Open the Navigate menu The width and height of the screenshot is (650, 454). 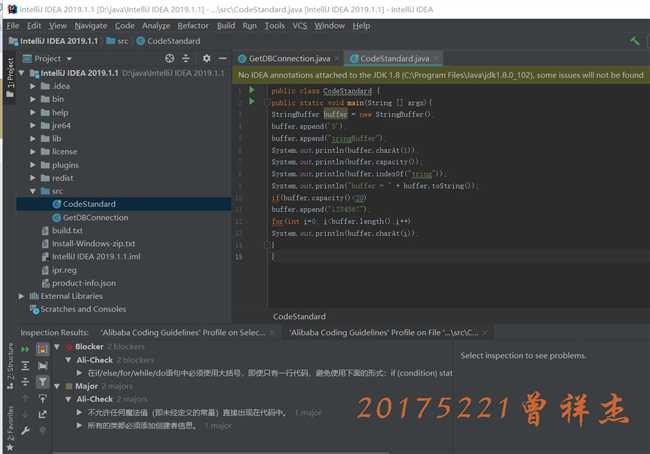point(91,26)
